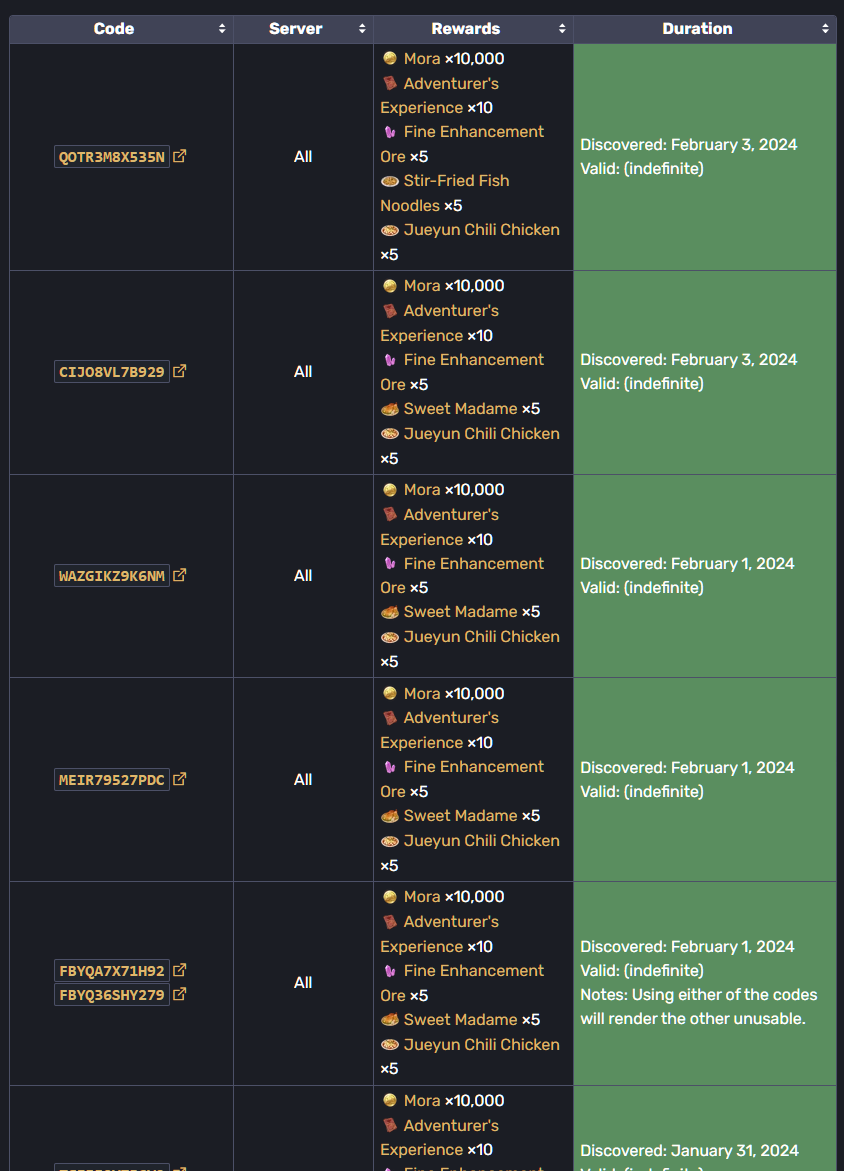
Task: Sort the table by Server column arrows
Action: [x=362, y=29]
